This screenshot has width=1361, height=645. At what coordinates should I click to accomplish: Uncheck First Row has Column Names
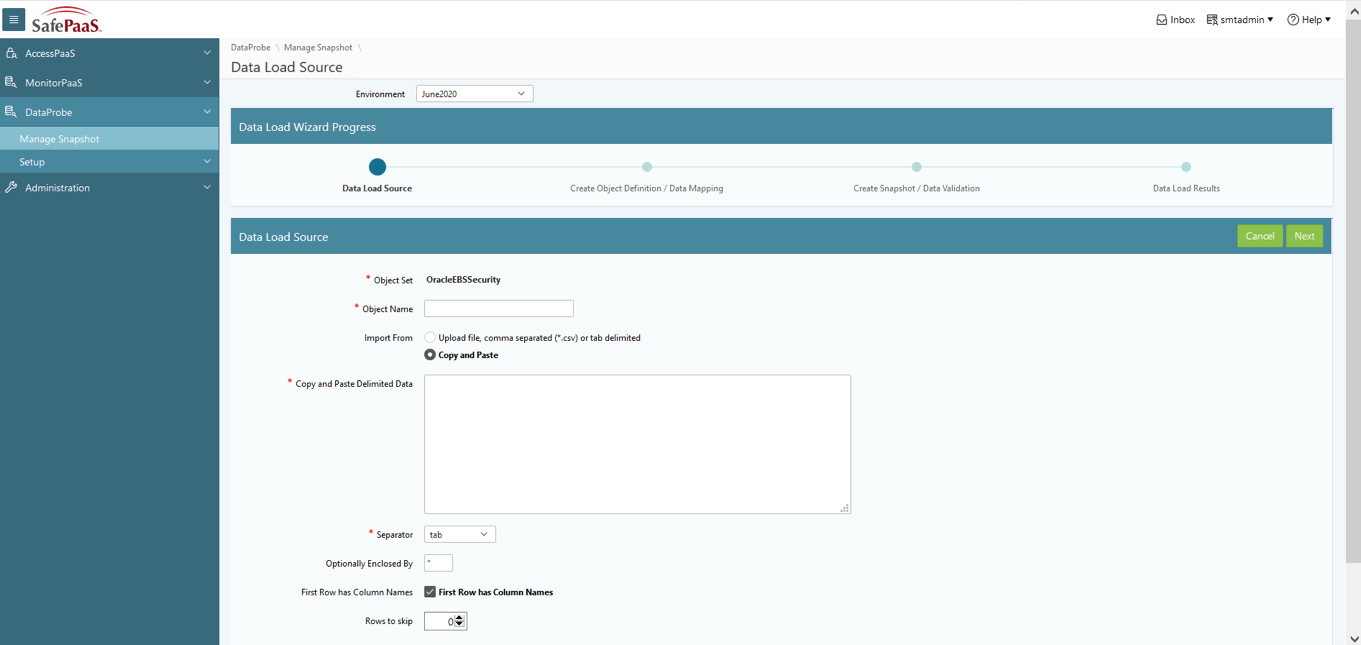pos(430,592)
